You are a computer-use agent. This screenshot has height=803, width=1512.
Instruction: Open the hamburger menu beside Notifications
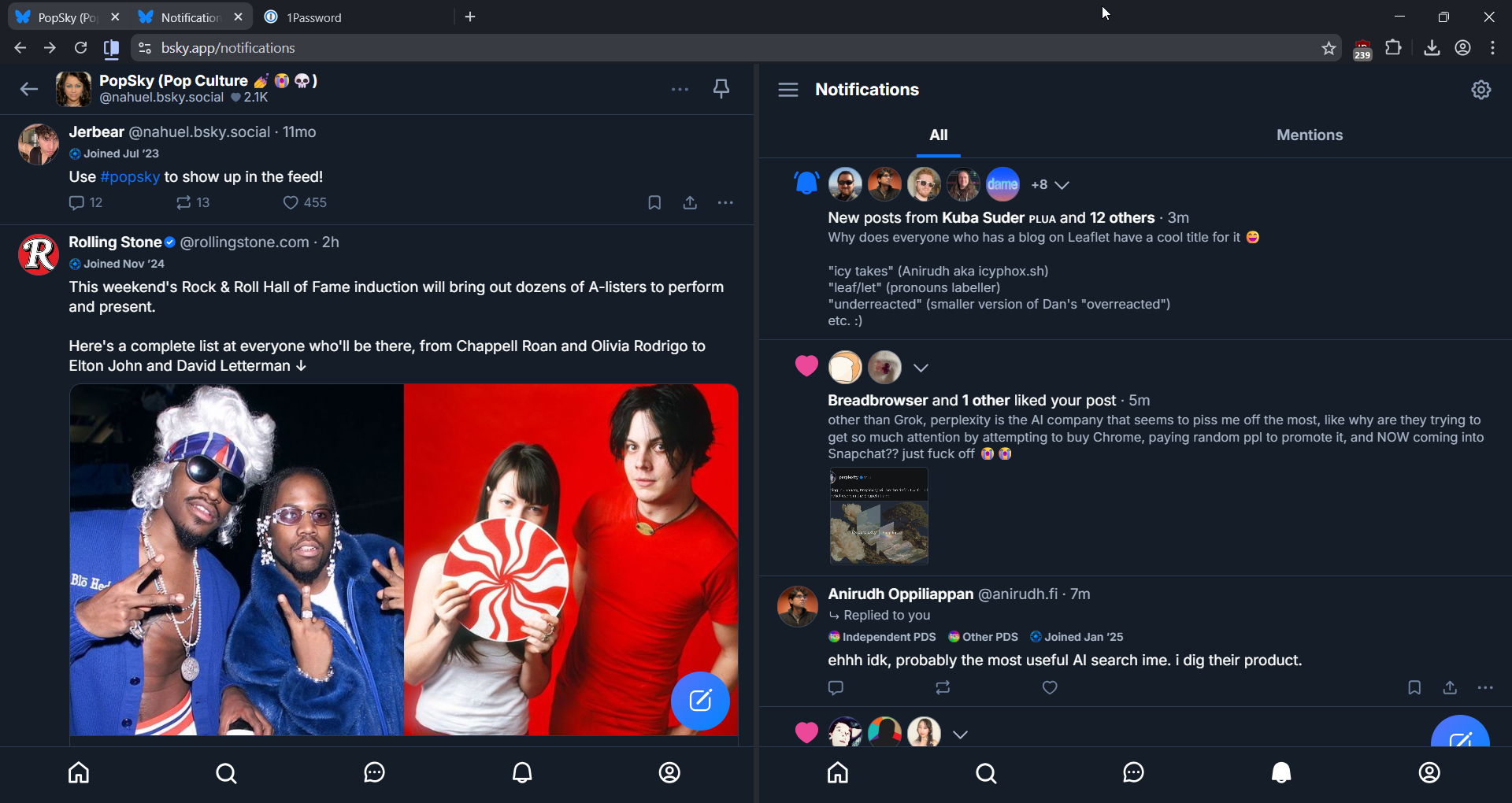coord(788,90)
